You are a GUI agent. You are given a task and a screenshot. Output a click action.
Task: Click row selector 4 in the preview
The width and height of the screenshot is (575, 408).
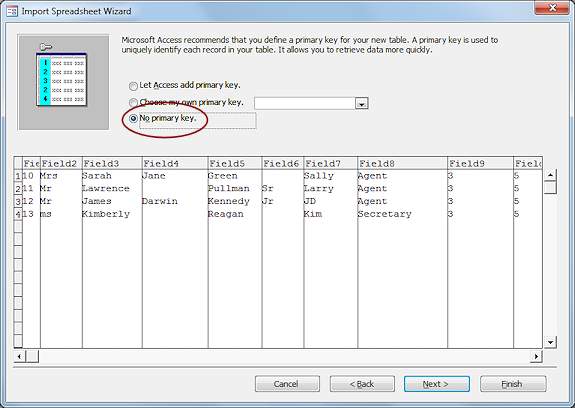click(18, 214)
